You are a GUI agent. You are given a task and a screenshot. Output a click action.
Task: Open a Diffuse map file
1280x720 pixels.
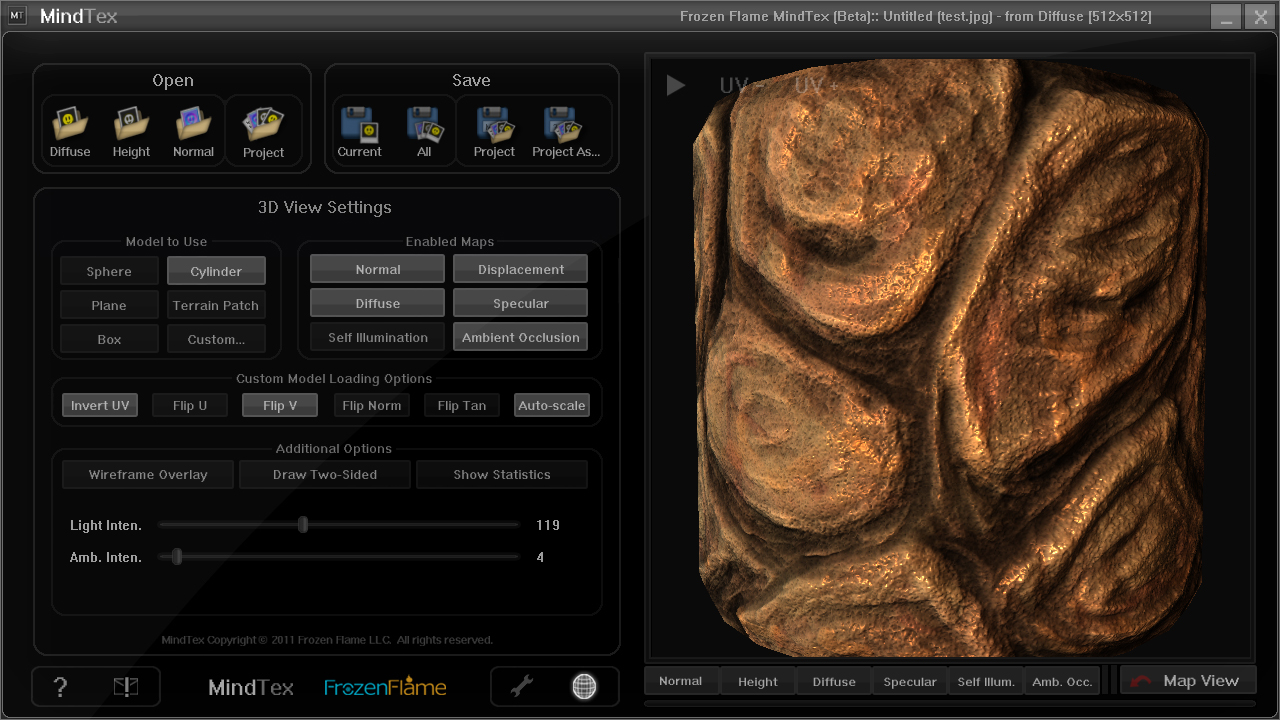coord(70,132)
